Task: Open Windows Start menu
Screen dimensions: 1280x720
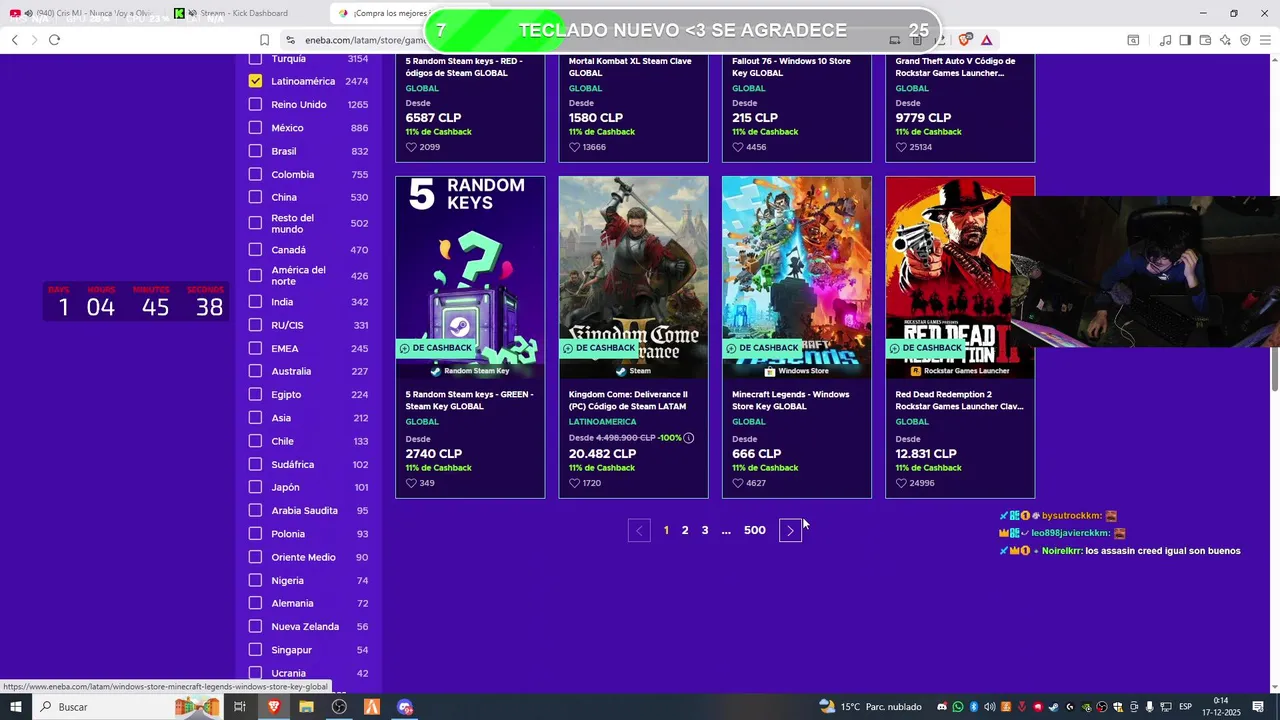Action: 16,707
